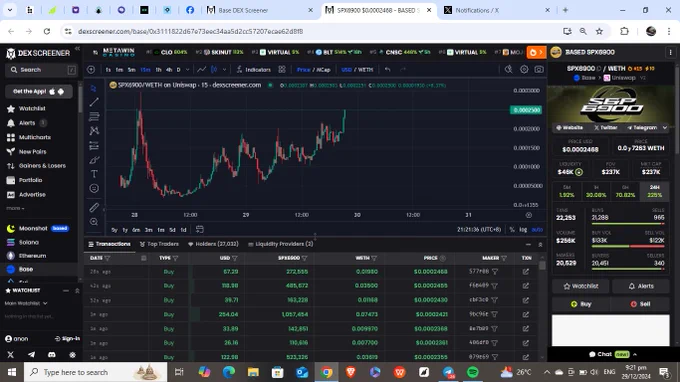This screenshot has height=382, width=680.
Task: Select the 5m chart timeframe
Action: [x=131, y=69]
